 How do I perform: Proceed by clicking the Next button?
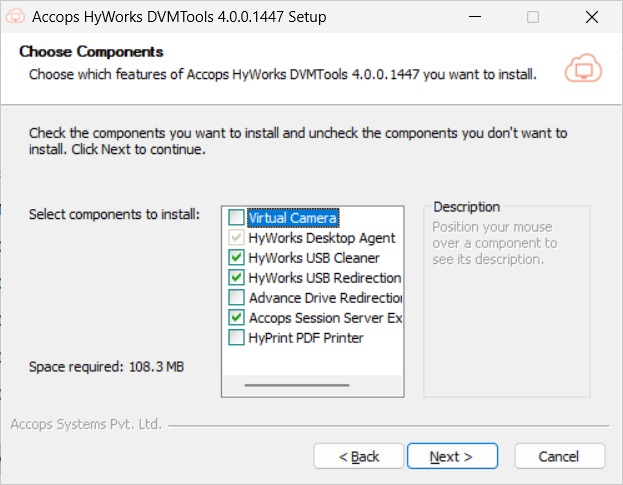pos(453,456)
